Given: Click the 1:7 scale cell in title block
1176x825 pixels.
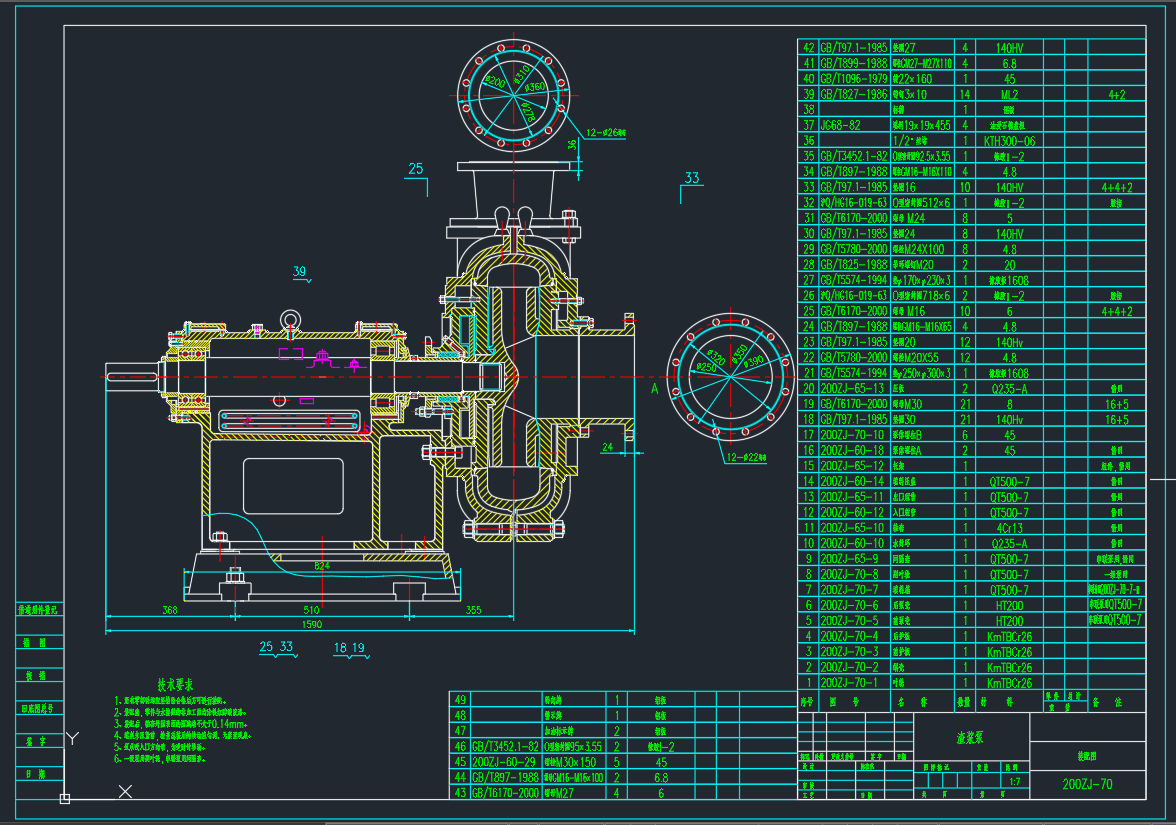Looking at the screenshot, I should 1014,782.
